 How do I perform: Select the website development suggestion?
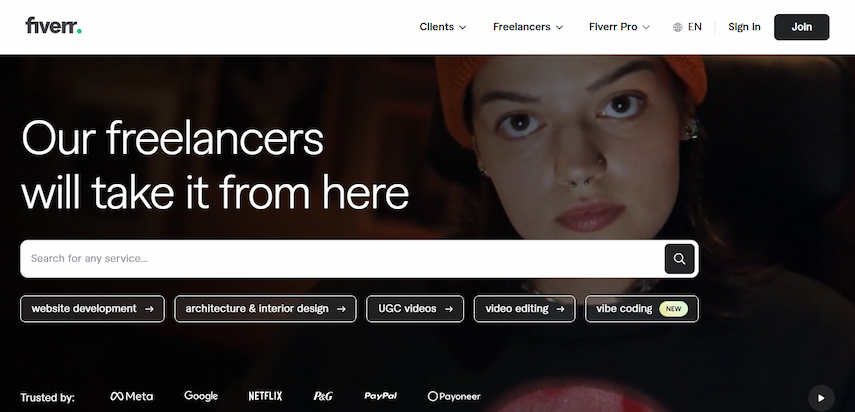[92, 309]
